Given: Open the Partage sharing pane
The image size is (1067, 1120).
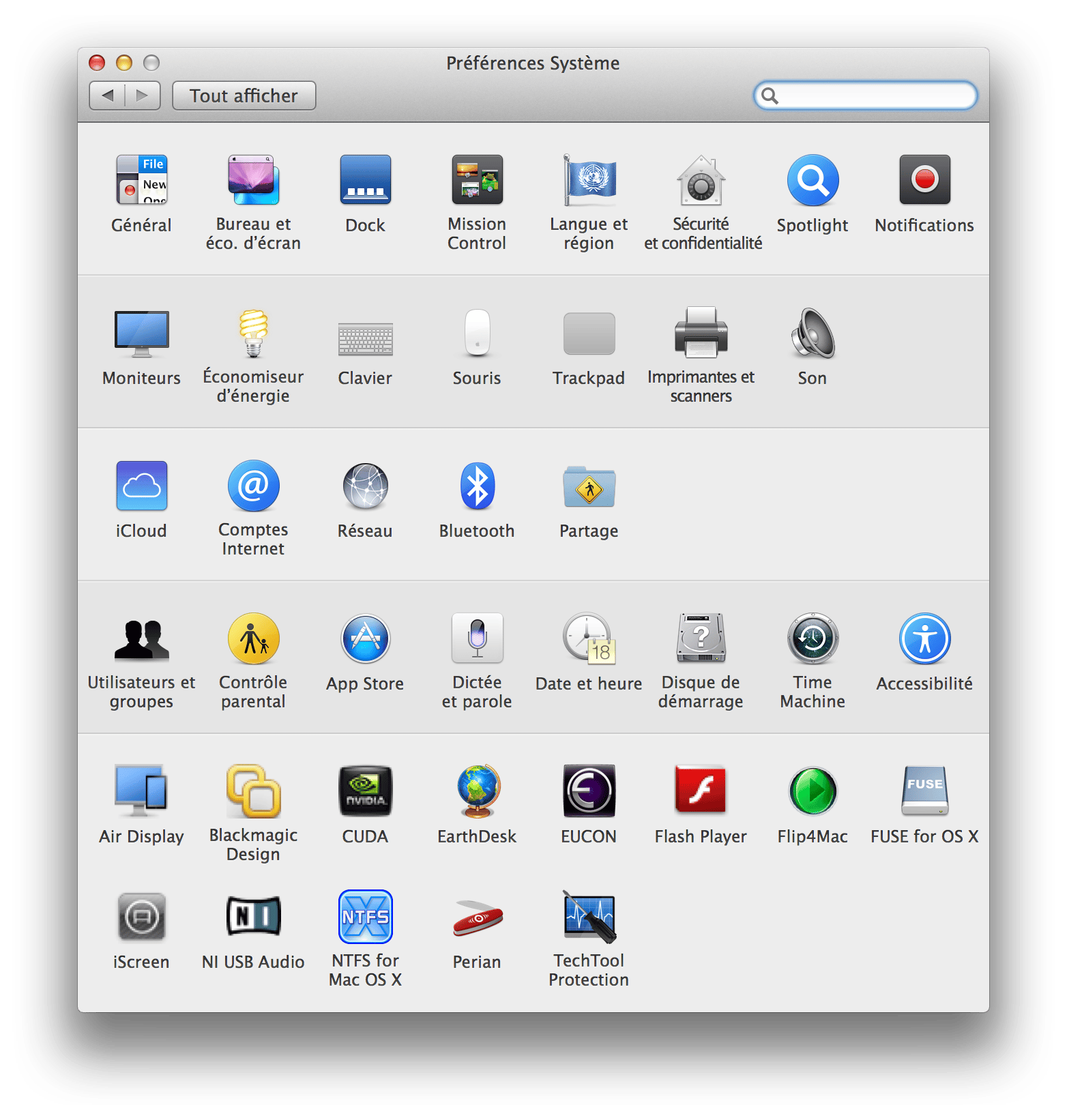Looking at the screenshot, I should tap(589, 486).
